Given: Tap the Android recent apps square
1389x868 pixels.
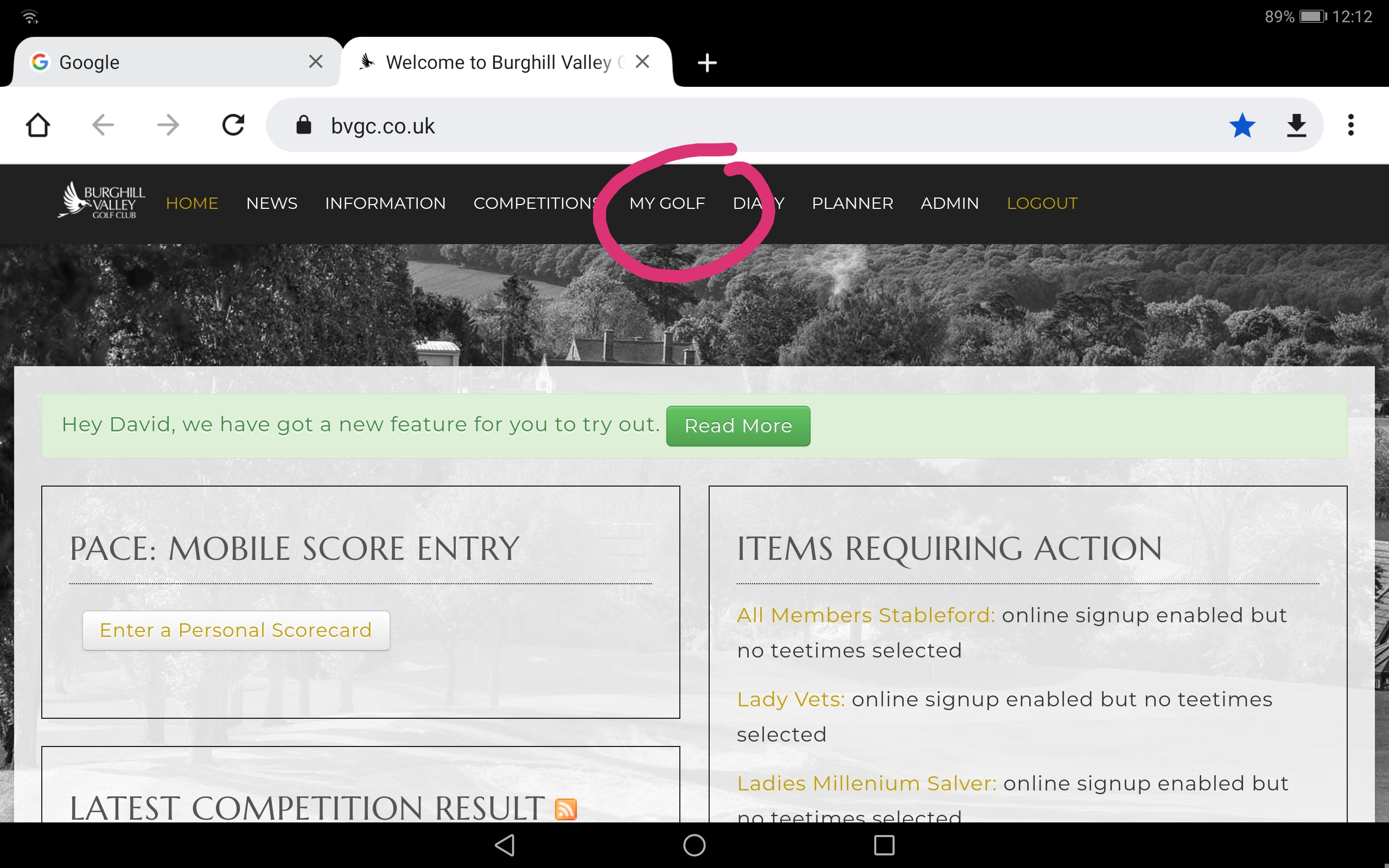Looking at the screenshot, I should click(884, 845).
